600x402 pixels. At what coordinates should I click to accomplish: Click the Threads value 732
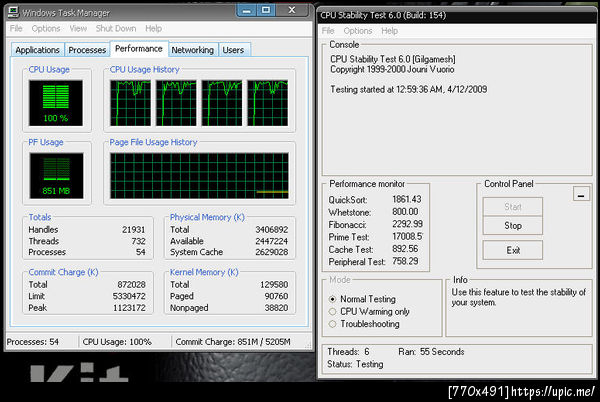(x=138, y=241)
